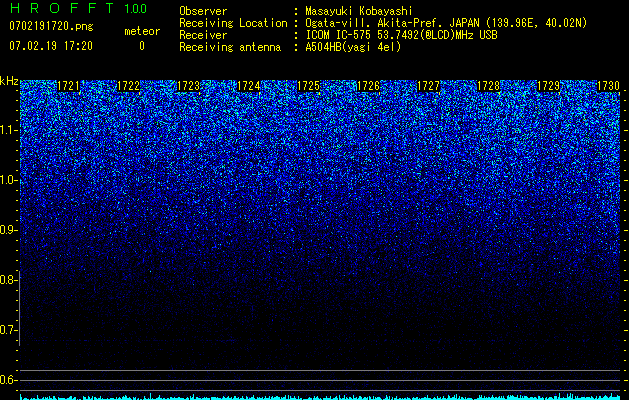629x400 pixels.
Task: Select the filename 0702191720.png
Action: [51, 26]
